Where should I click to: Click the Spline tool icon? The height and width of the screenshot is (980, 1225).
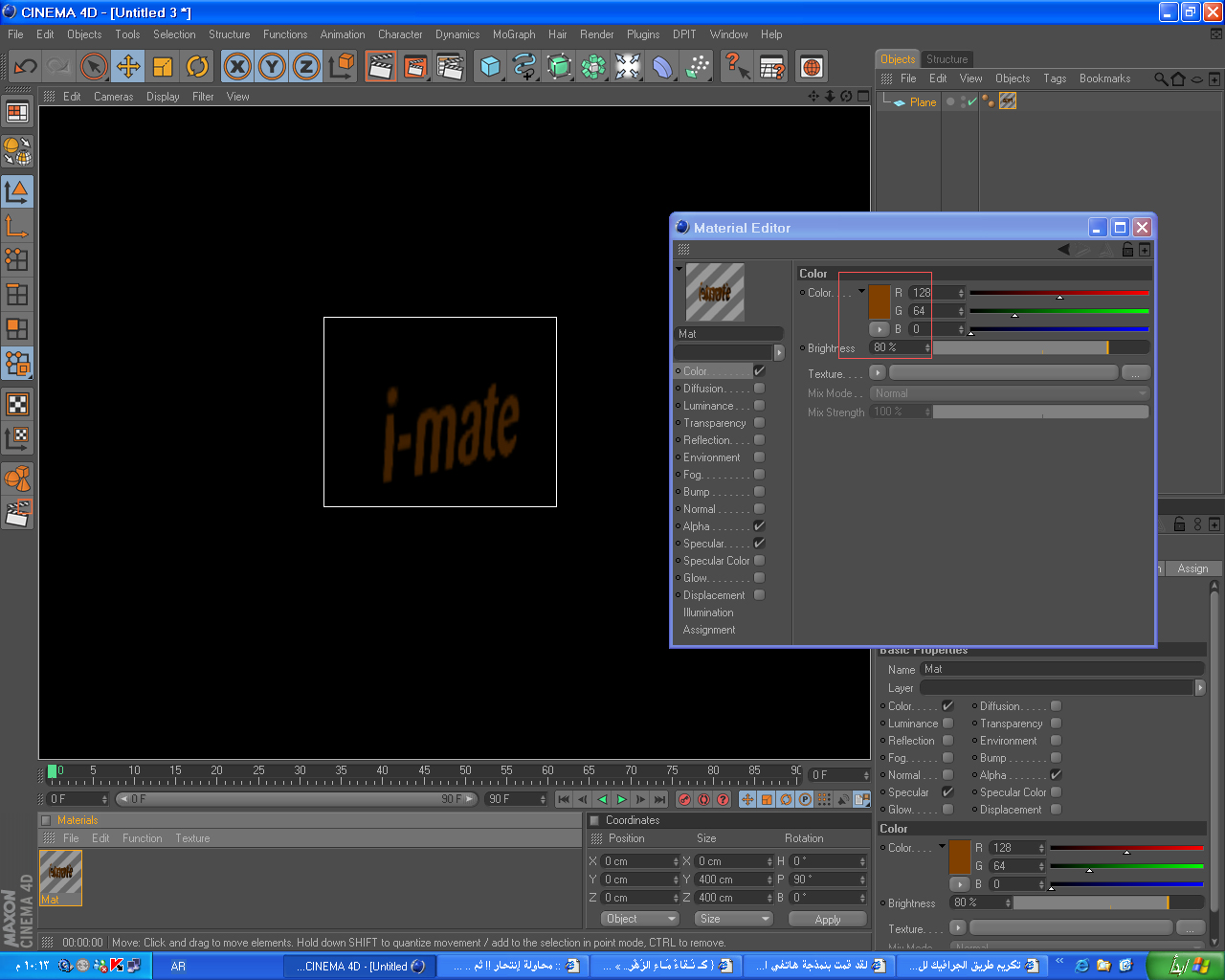524,66
